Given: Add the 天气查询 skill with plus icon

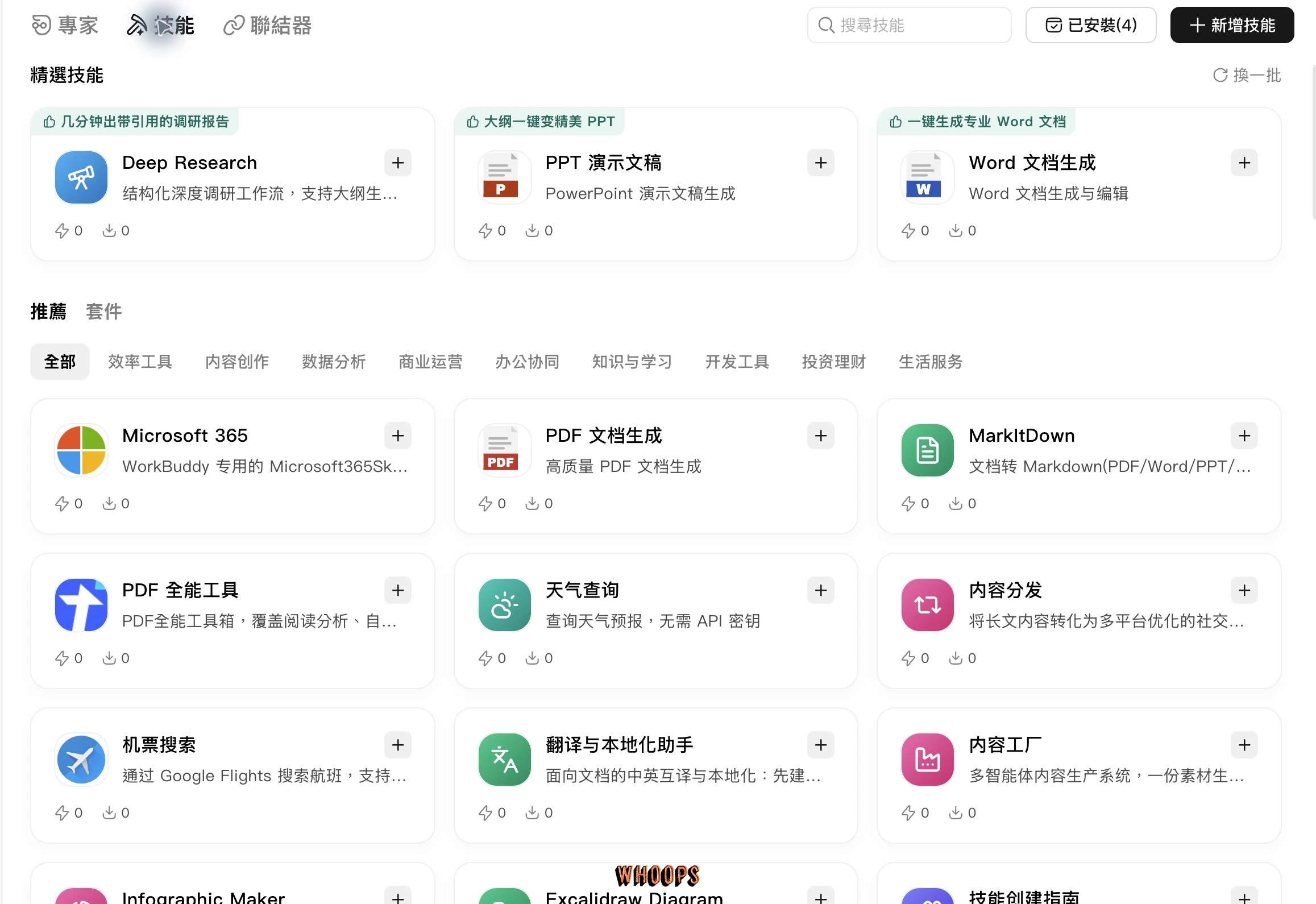Looking at the screenshot, I should coord(820,591).
